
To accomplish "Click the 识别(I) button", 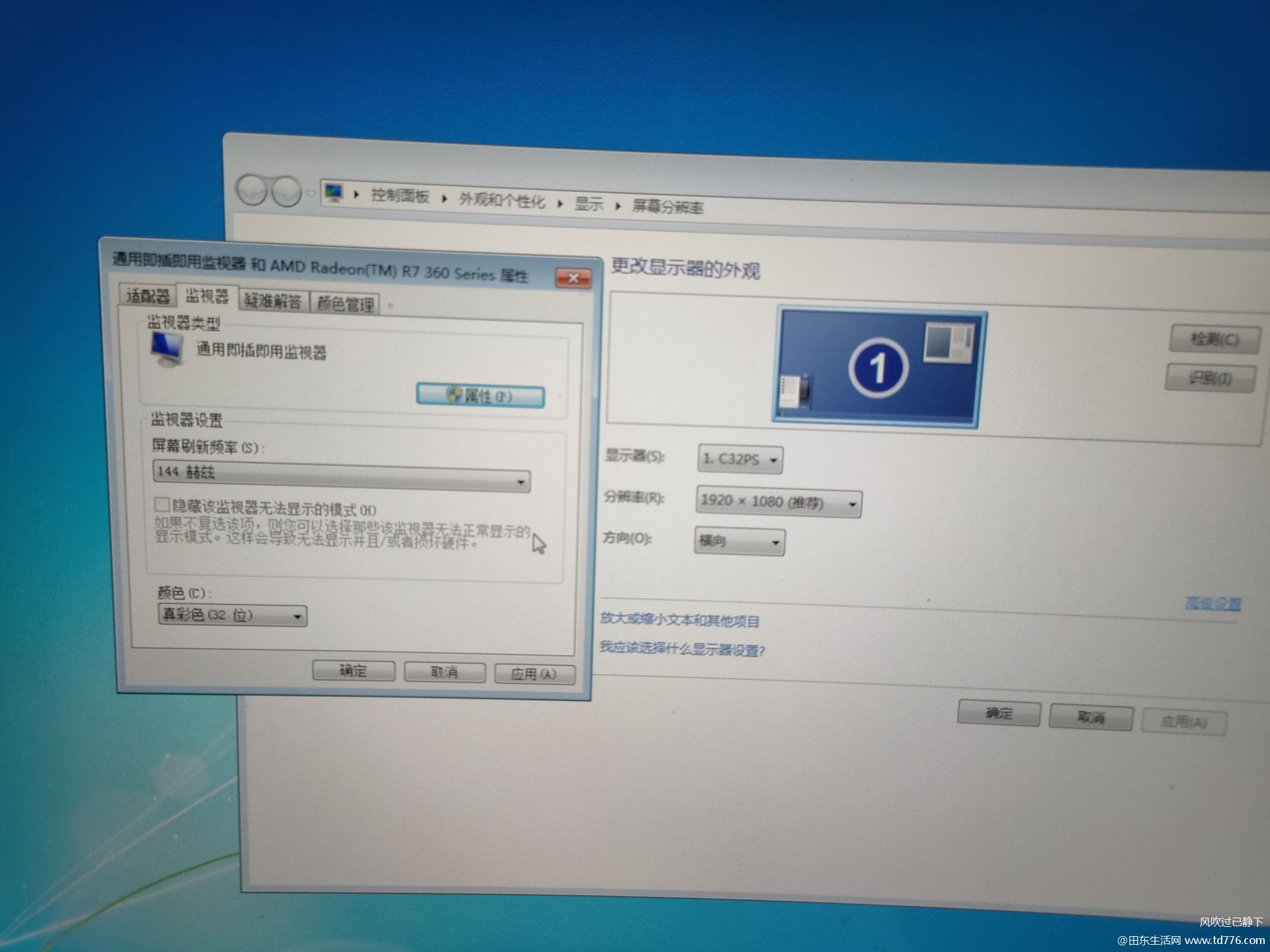I will coord(1210,378).
